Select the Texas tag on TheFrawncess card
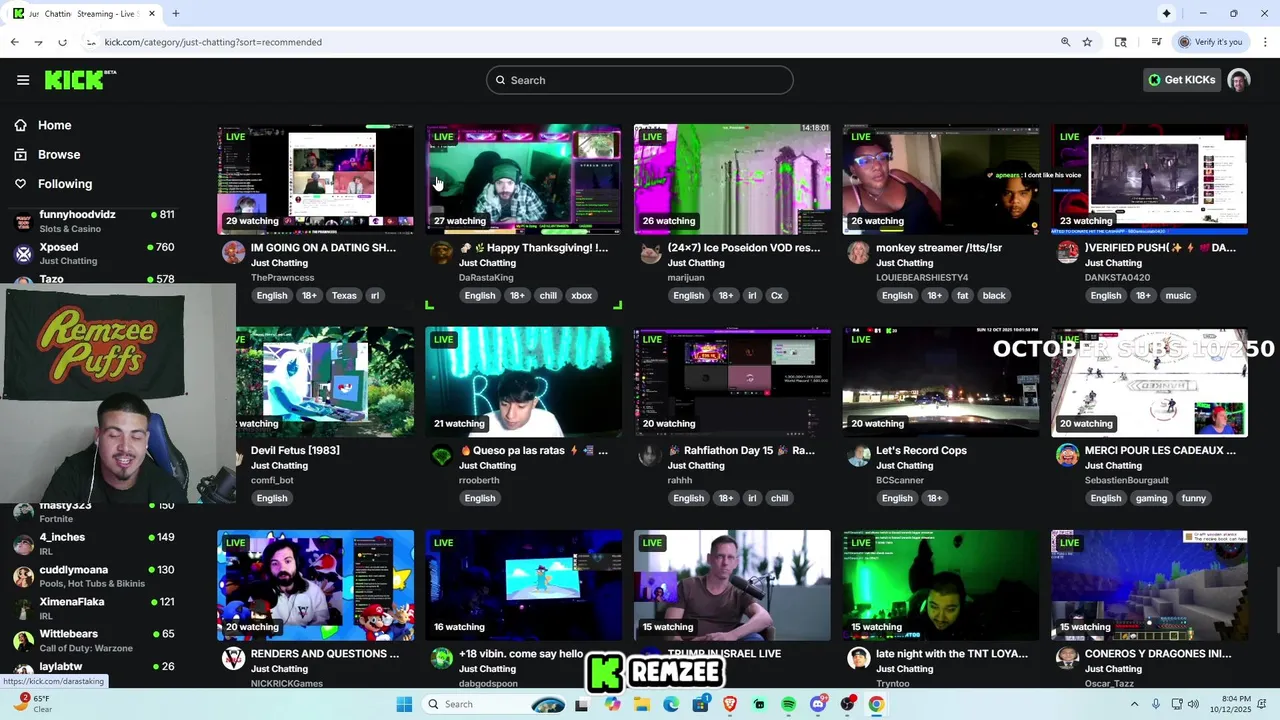The image size is (1280, 720). pos(344,295)
